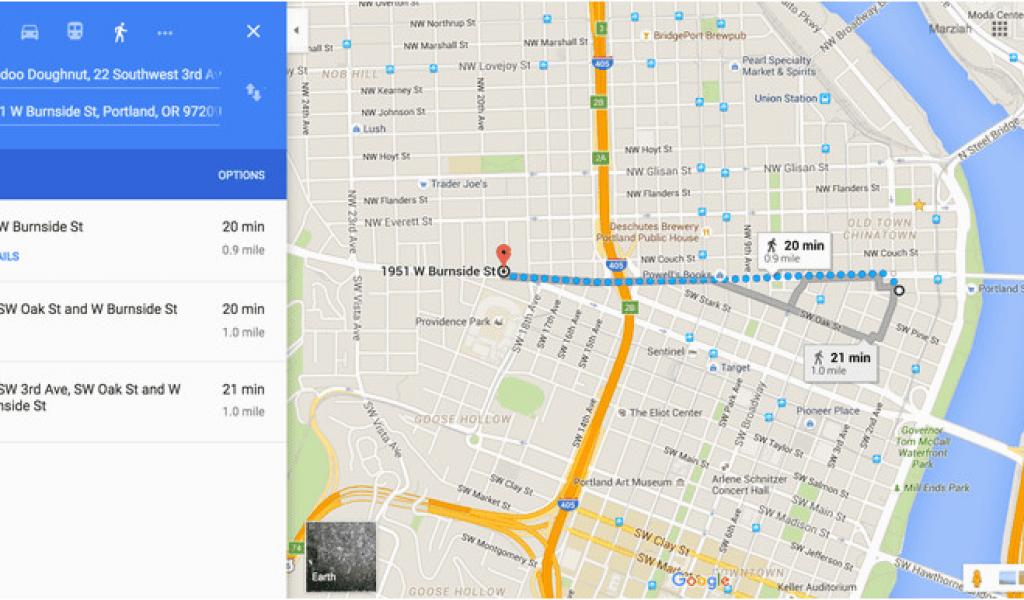1024x600 pixels.
Task: Open route OPTIONS
Action: coord(241,175)
